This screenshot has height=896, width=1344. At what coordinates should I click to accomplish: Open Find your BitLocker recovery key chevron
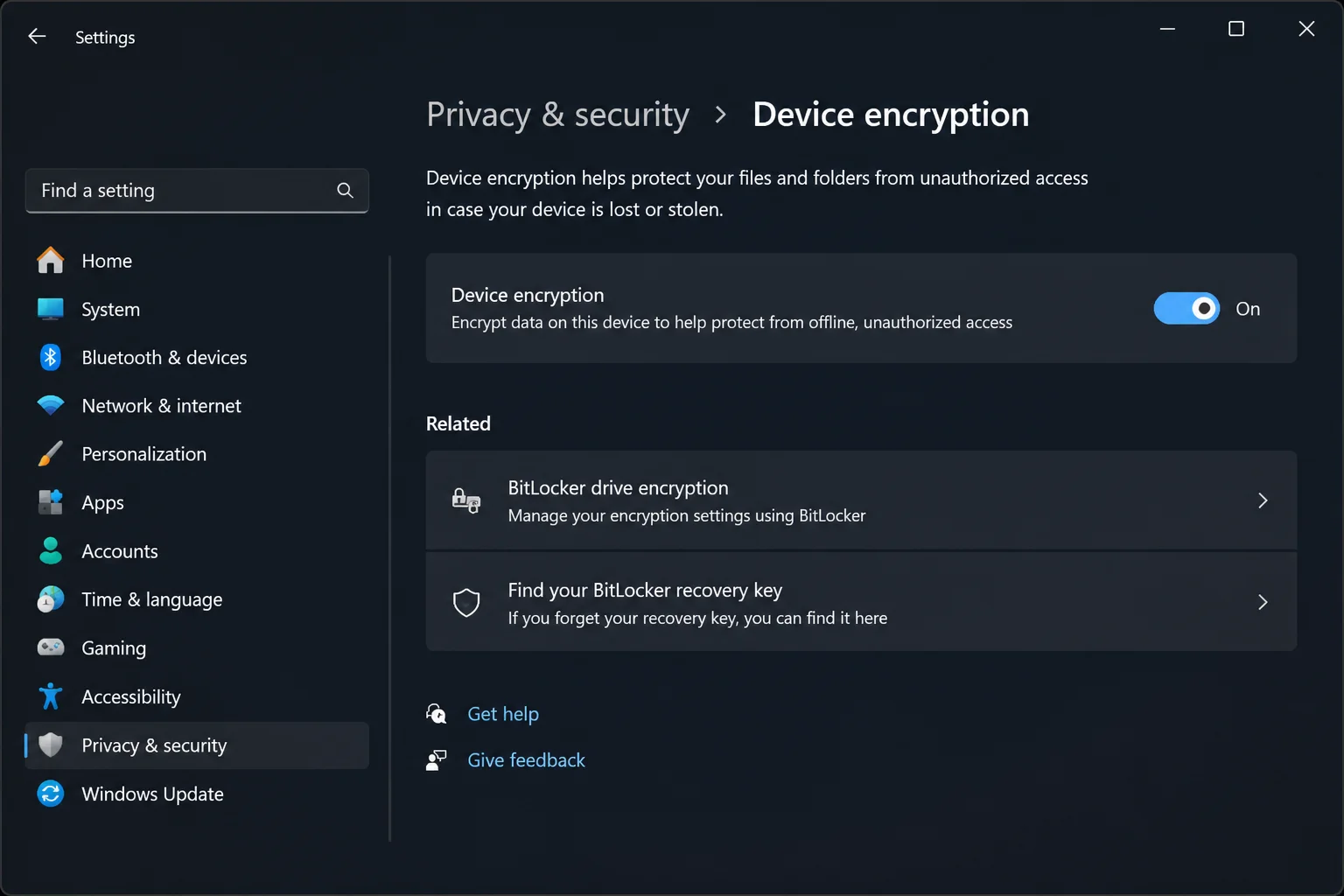point(1263,602)
